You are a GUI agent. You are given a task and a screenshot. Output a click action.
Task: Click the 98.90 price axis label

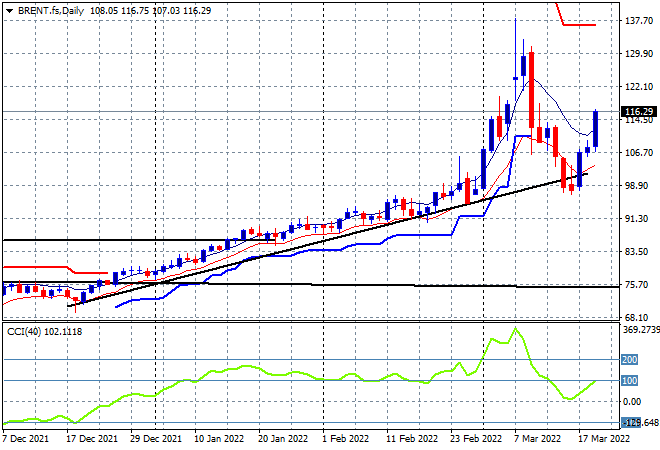tap(637, 186)
